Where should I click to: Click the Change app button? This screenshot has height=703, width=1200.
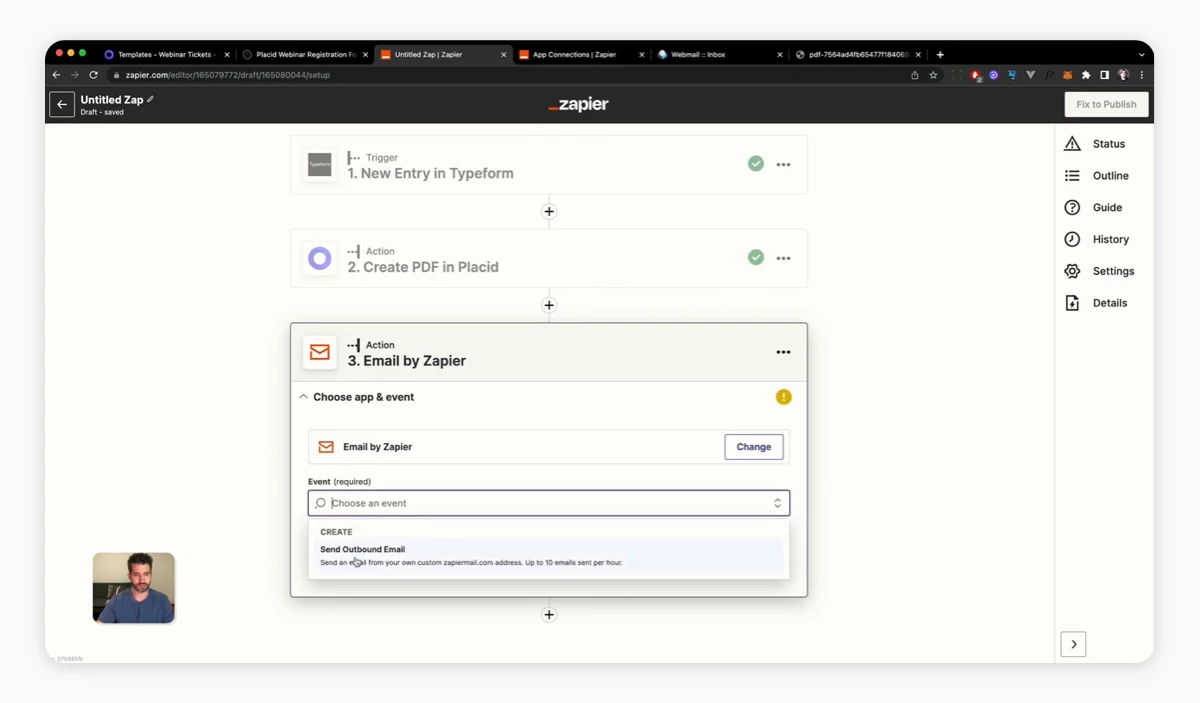click(754, 447)
